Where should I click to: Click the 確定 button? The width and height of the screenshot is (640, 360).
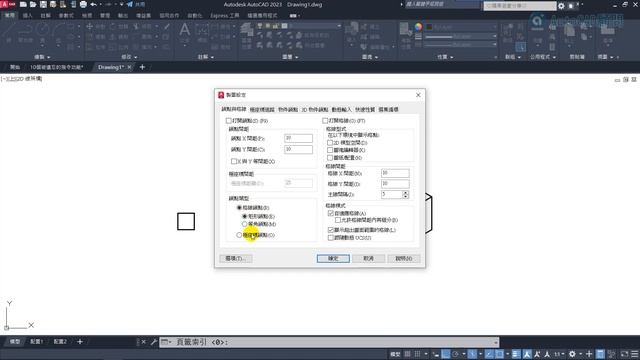pos(333,258)
